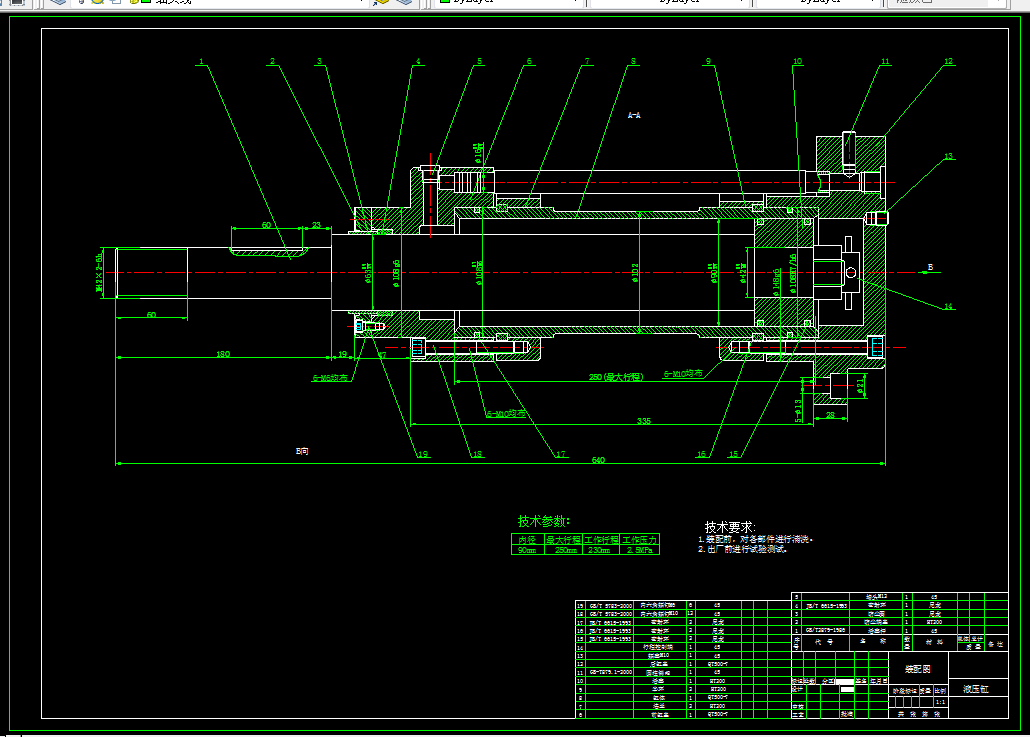Click the 6-M6均布 annotation

[330, 378]
